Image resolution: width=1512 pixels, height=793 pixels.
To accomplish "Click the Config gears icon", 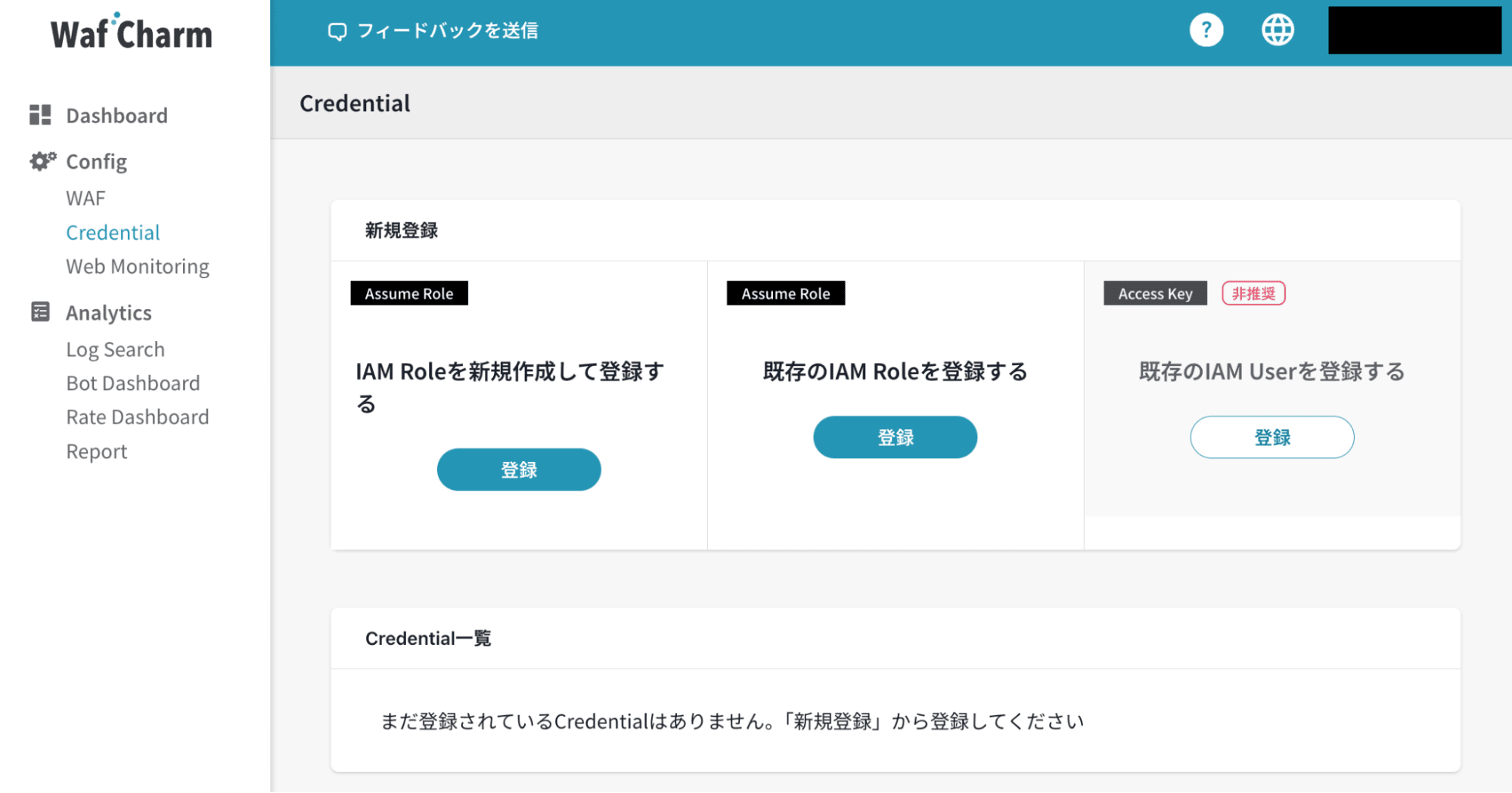I will (42, 161).
